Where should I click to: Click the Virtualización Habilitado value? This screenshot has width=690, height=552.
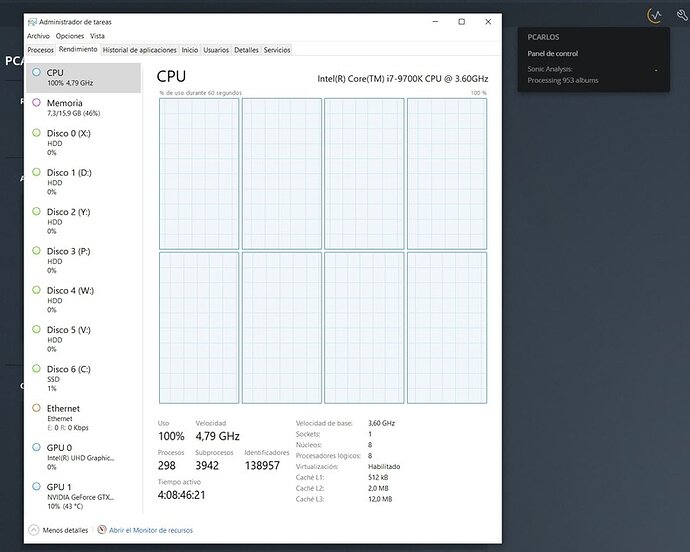point(384,467)
